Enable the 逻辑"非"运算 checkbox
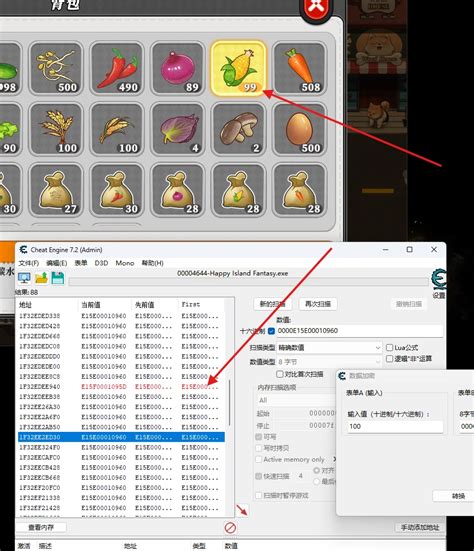 [389, 359]
